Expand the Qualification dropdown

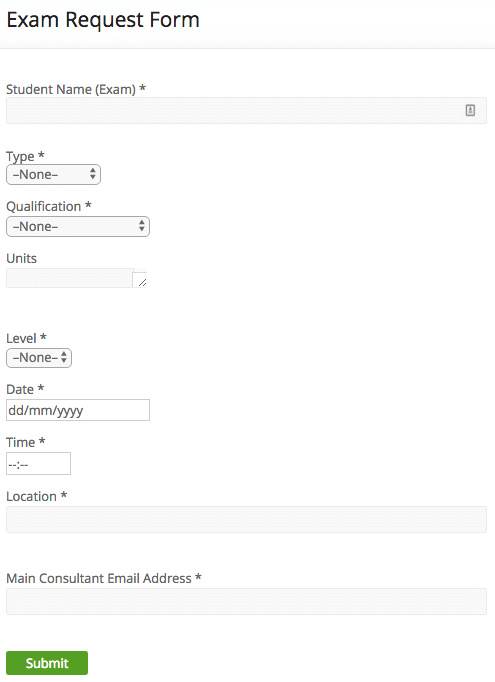78,227
